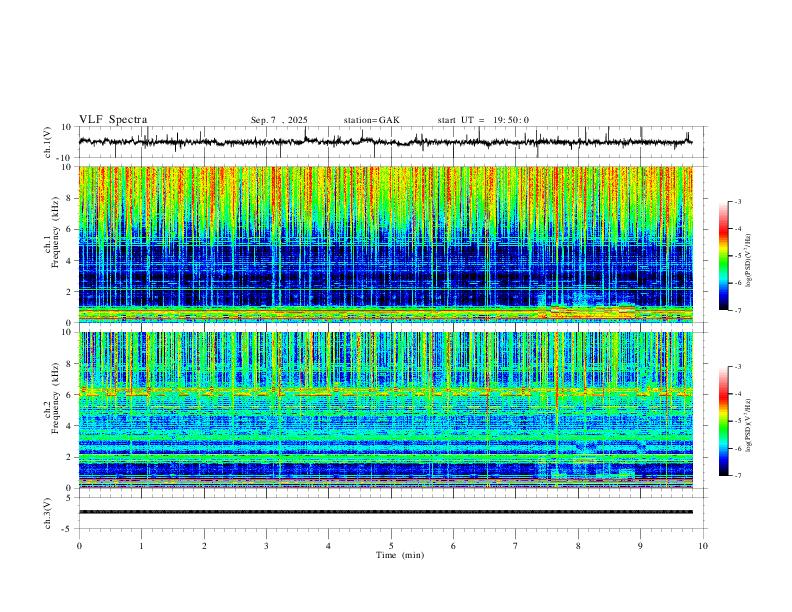Click the ch.3 voltage trace band

[386, 512]
